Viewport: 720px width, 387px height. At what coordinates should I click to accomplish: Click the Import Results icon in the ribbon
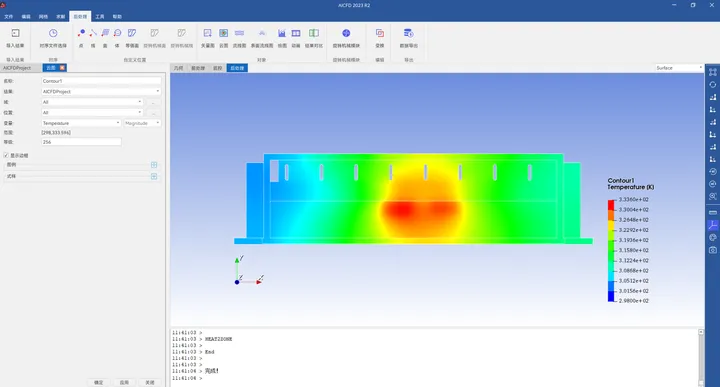pyautogui.click(x=15, y=34)
